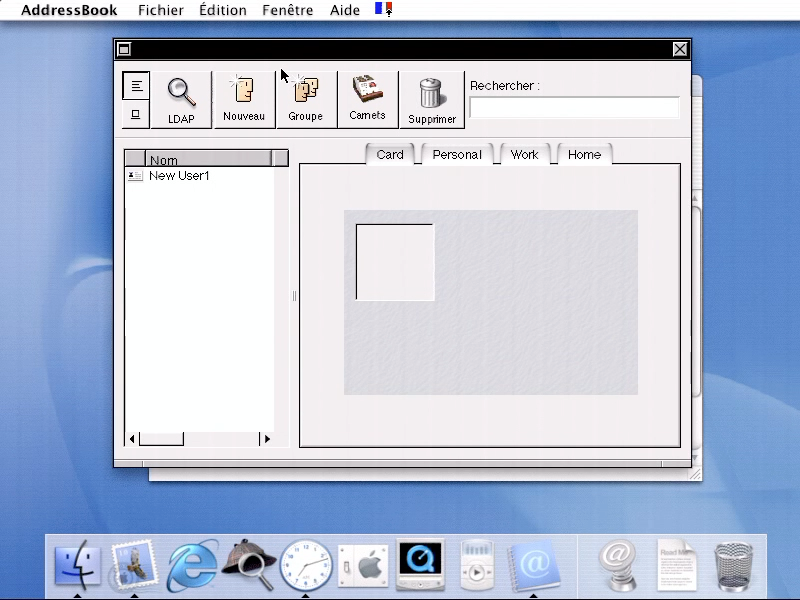Click the vCard icon beside New User1
The width and height of the screenshot is (800, 600).
tap(135, 176)
